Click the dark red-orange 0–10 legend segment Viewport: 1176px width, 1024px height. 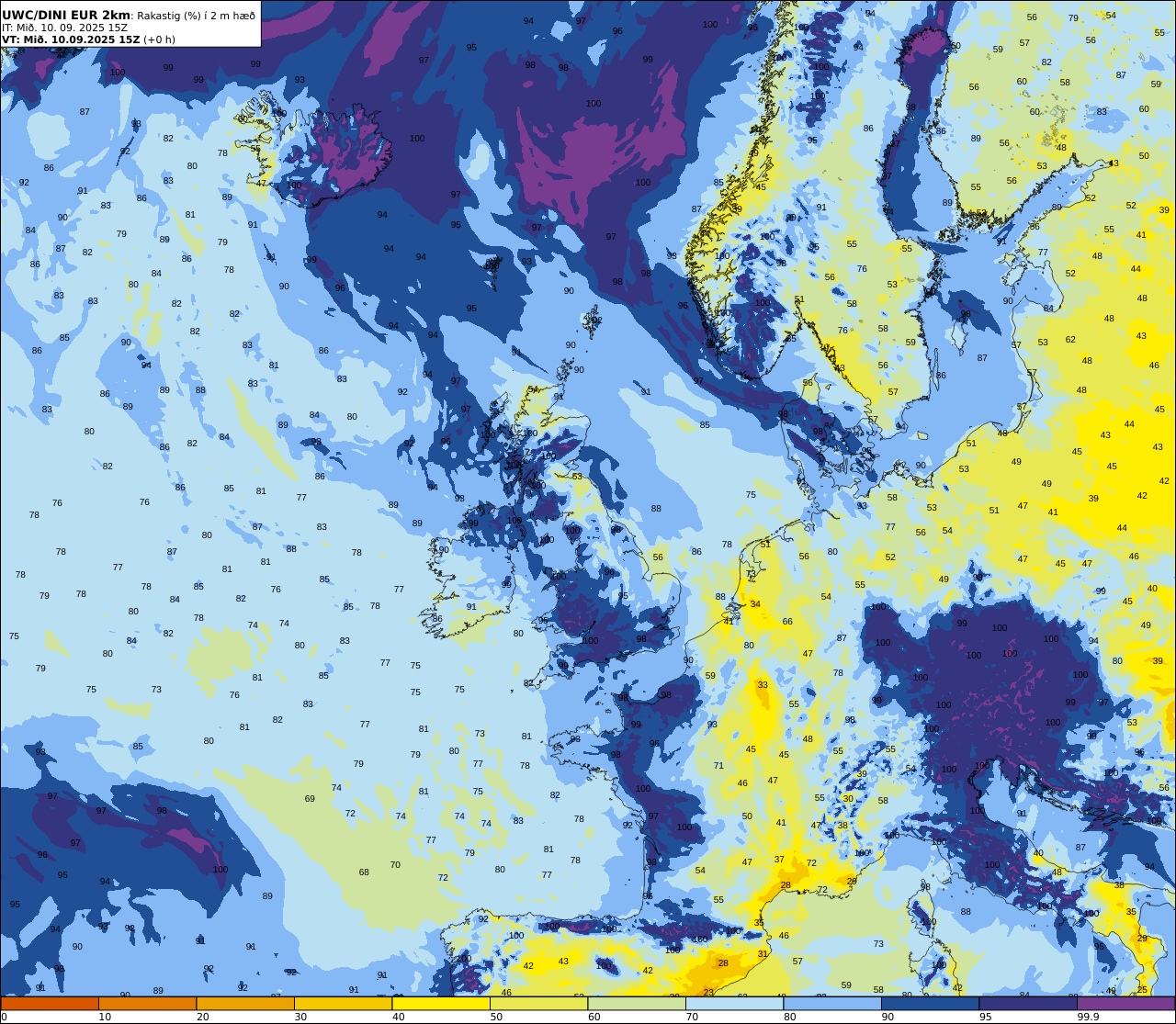(x=50, y=1004)
